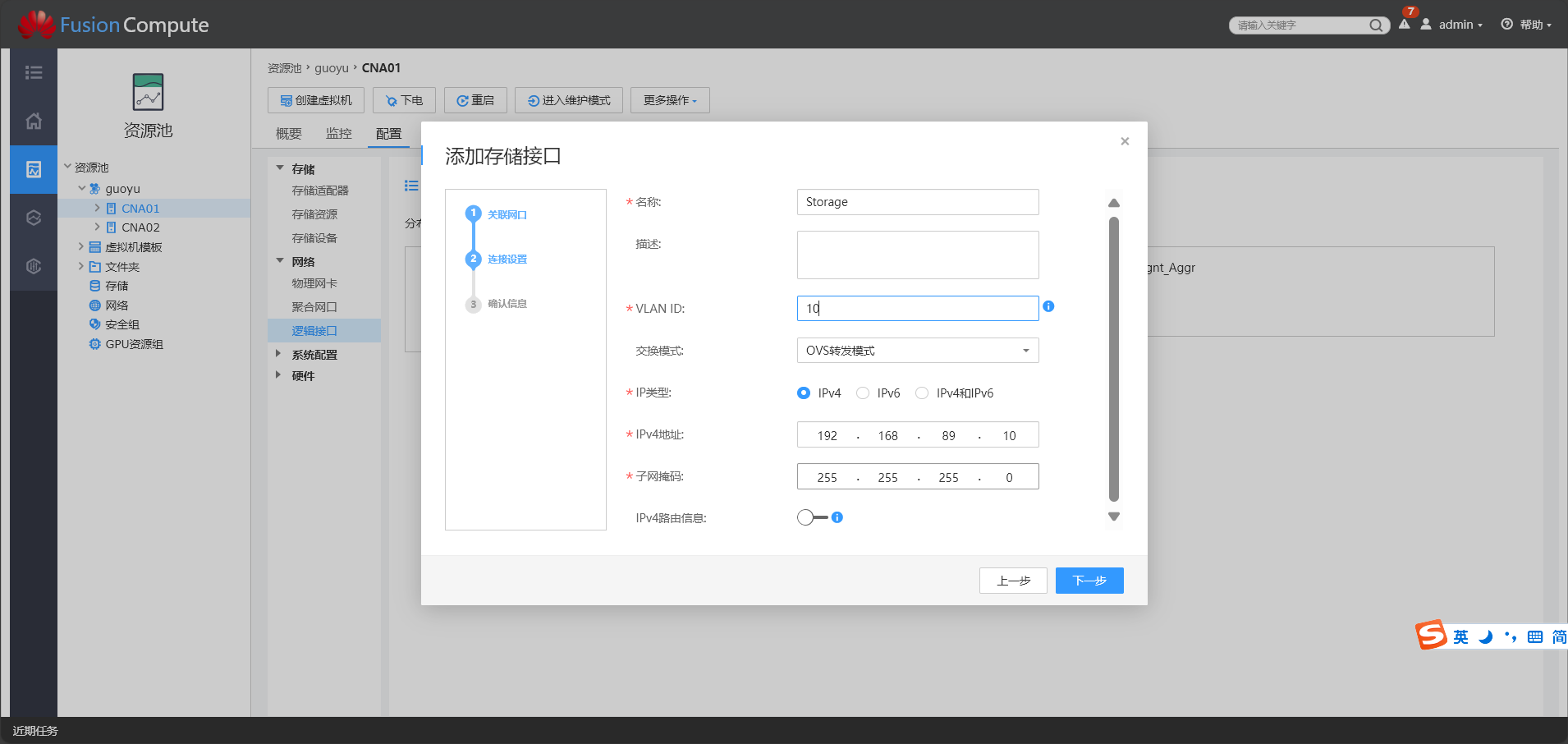
Task: Collapse the 网络 config section
Action: [280, 261]
